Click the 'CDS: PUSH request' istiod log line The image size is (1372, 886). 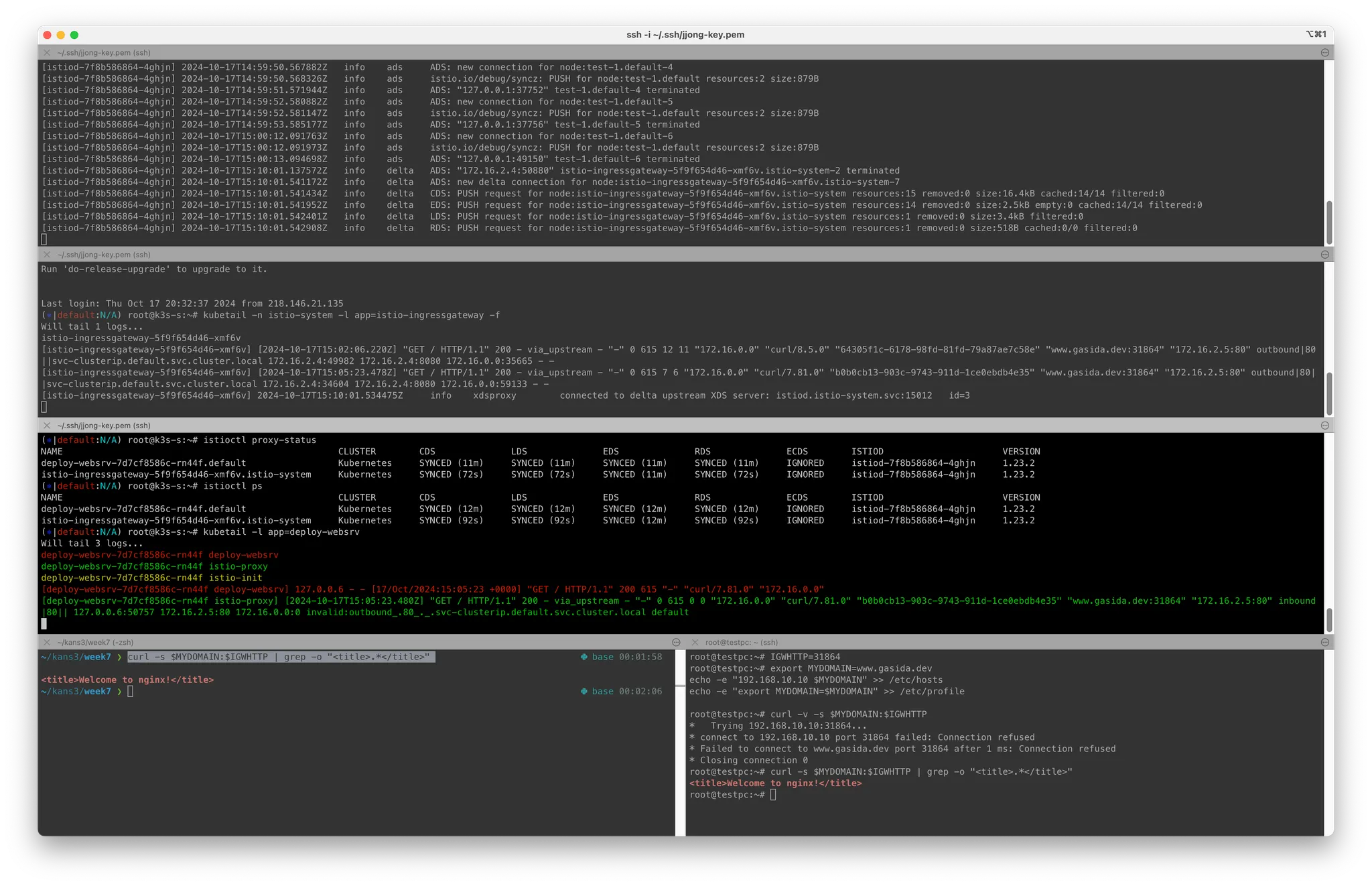[603, 194]
